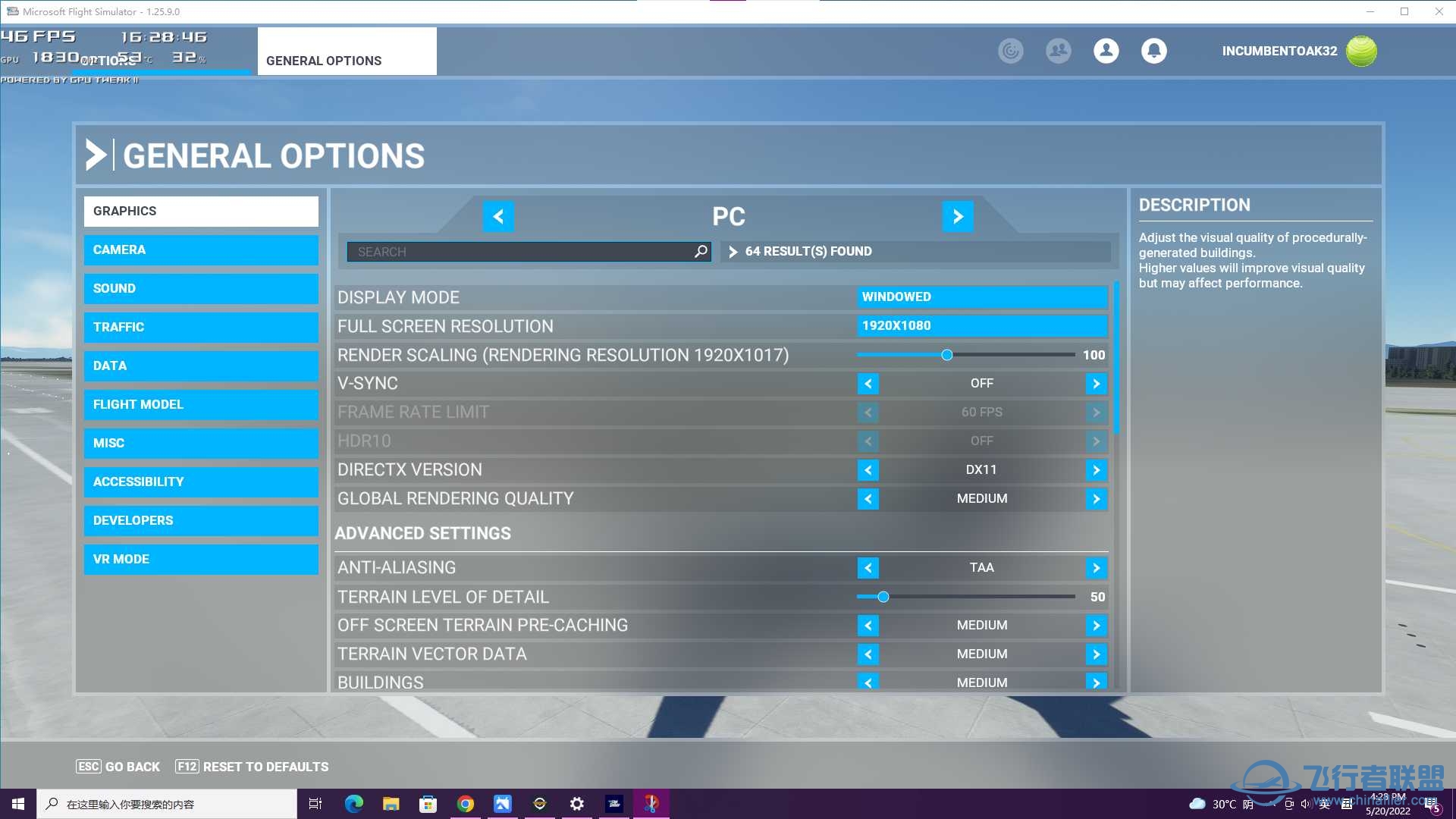Select the Flight Model category tab
The height and width of the screenshot is (819, 1456).
coord(201,405)
